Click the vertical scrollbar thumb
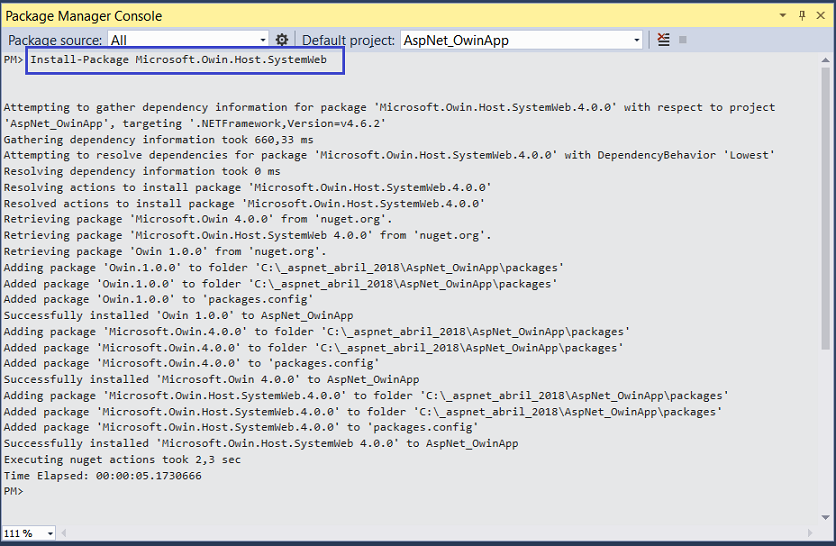The height and width of the screenshot is (546, 836). (x=825, y=208)
